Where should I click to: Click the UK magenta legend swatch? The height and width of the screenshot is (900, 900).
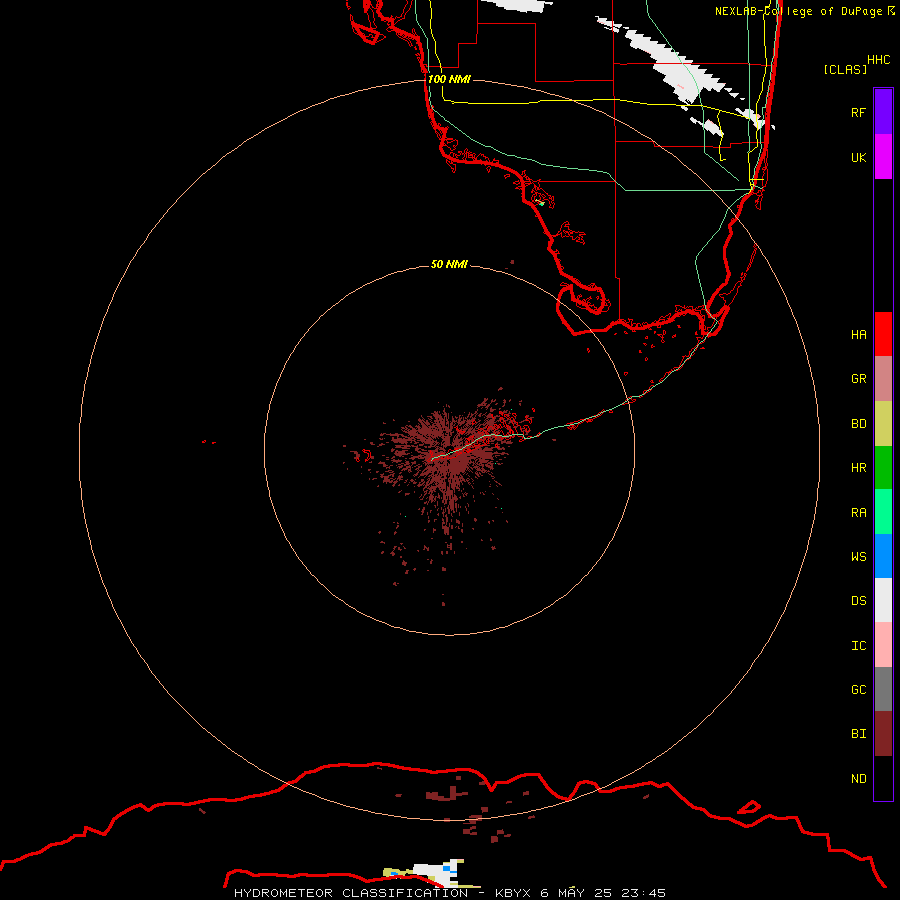pyautogui.click(x=883, y=157)
